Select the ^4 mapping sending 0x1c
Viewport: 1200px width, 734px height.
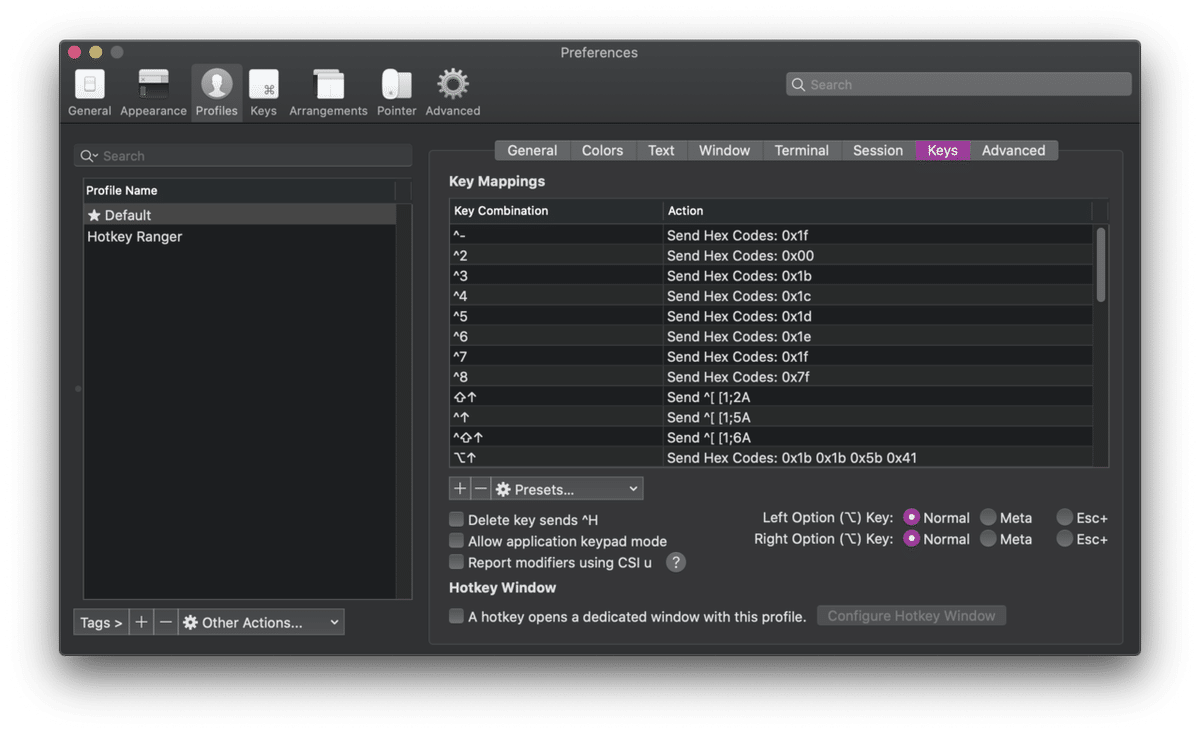[x=771, y=296]
